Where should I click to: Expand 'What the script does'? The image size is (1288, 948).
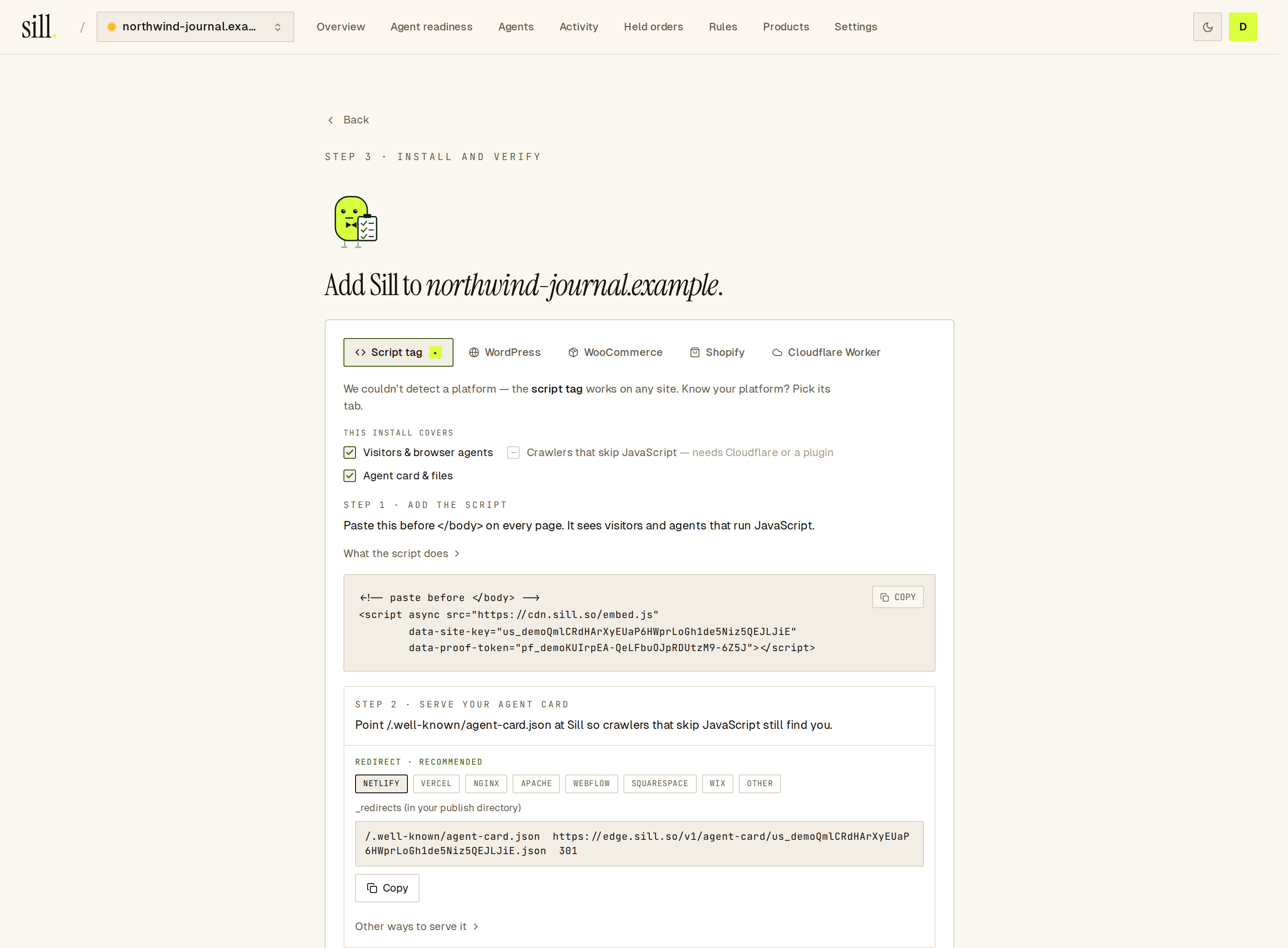(401, 553)
